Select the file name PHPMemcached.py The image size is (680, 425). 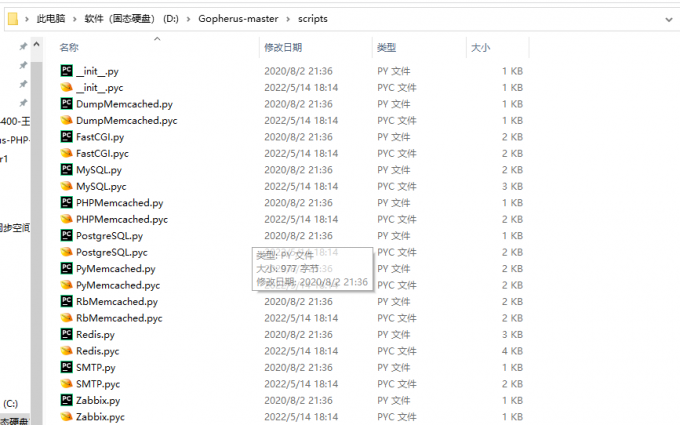(x=120, y=203)
